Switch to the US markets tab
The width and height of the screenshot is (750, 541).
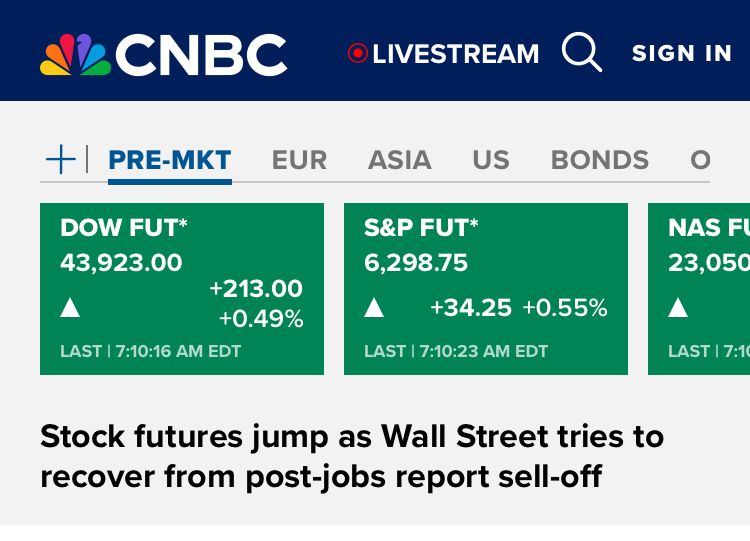[x=491, y=160]
